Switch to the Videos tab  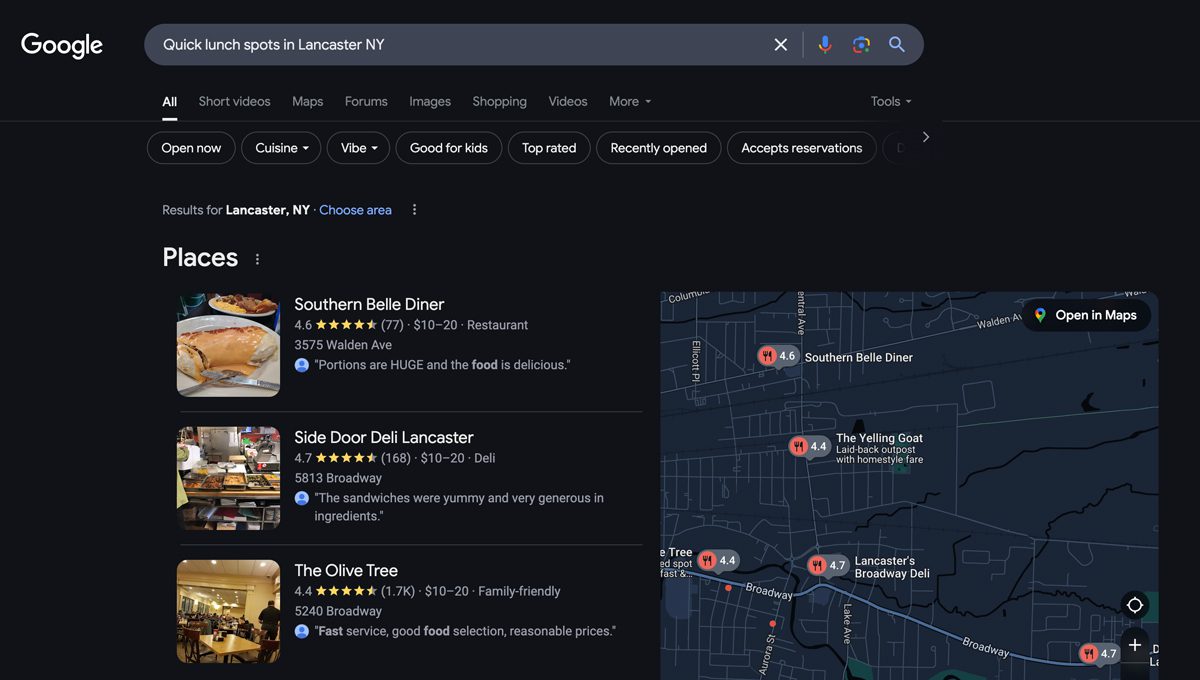tap(568, 101)
